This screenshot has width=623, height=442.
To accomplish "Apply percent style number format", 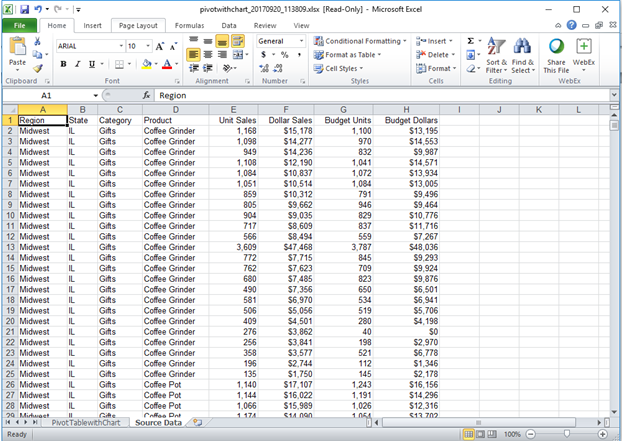I will coord(285,55).
